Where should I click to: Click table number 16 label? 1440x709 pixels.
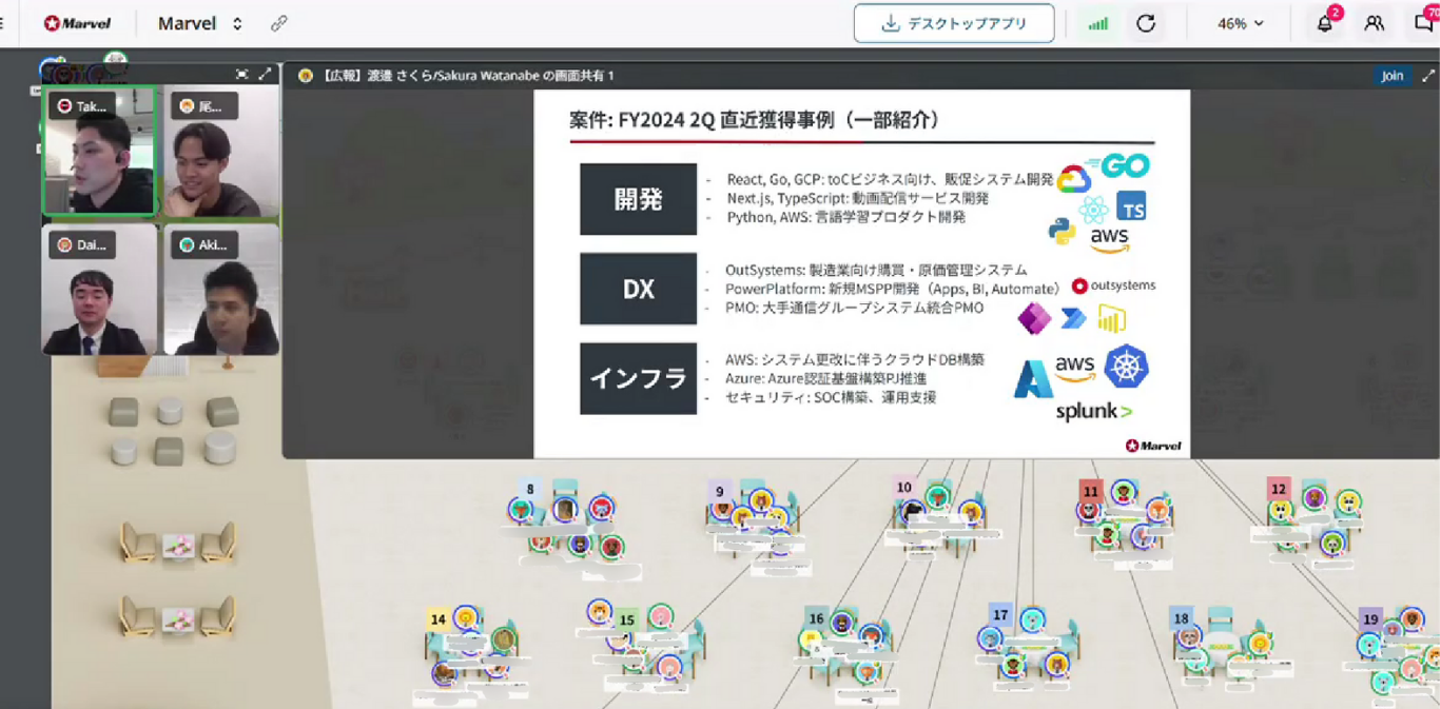816,618
